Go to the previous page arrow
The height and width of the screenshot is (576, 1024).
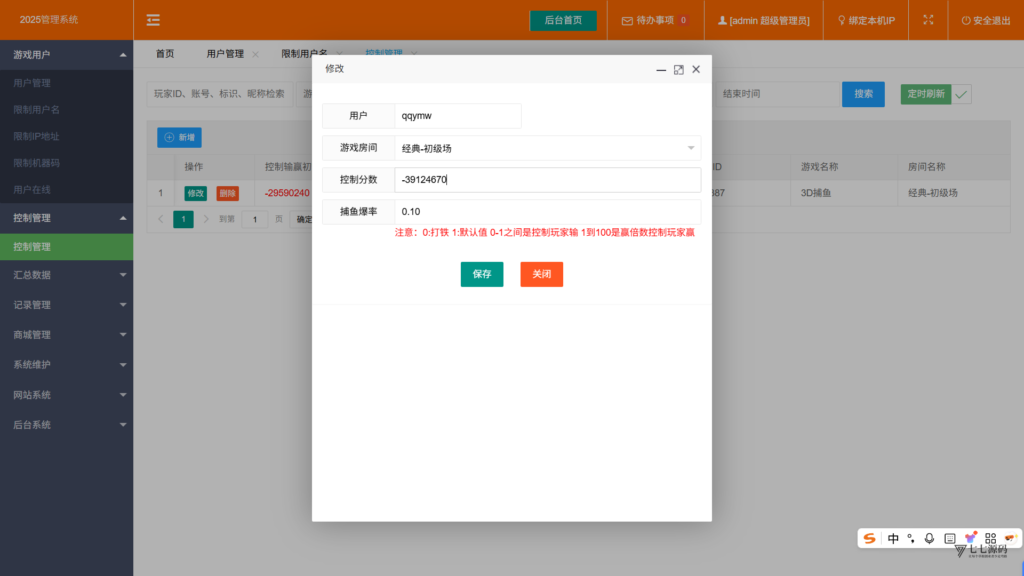coord(161,219)
